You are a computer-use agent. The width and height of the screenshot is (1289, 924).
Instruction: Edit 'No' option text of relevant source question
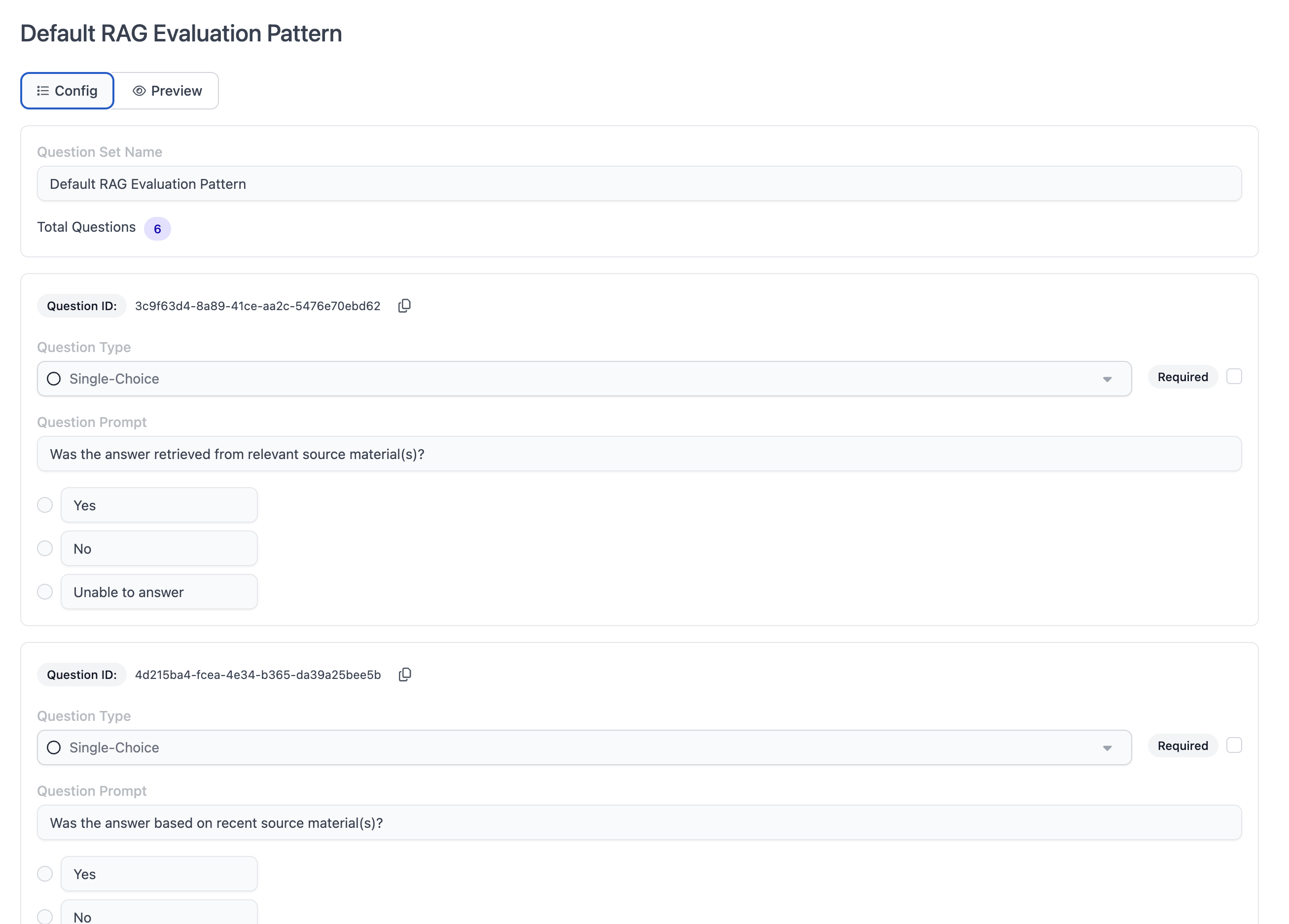[159, 548]
